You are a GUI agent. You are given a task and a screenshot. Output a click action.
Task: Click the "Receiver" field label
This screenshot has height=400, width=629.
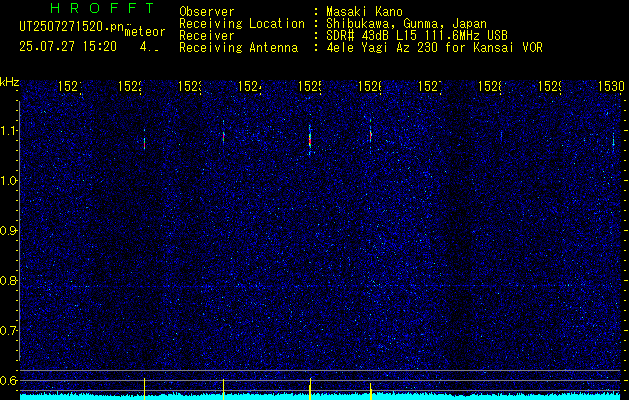coord(207,36)
